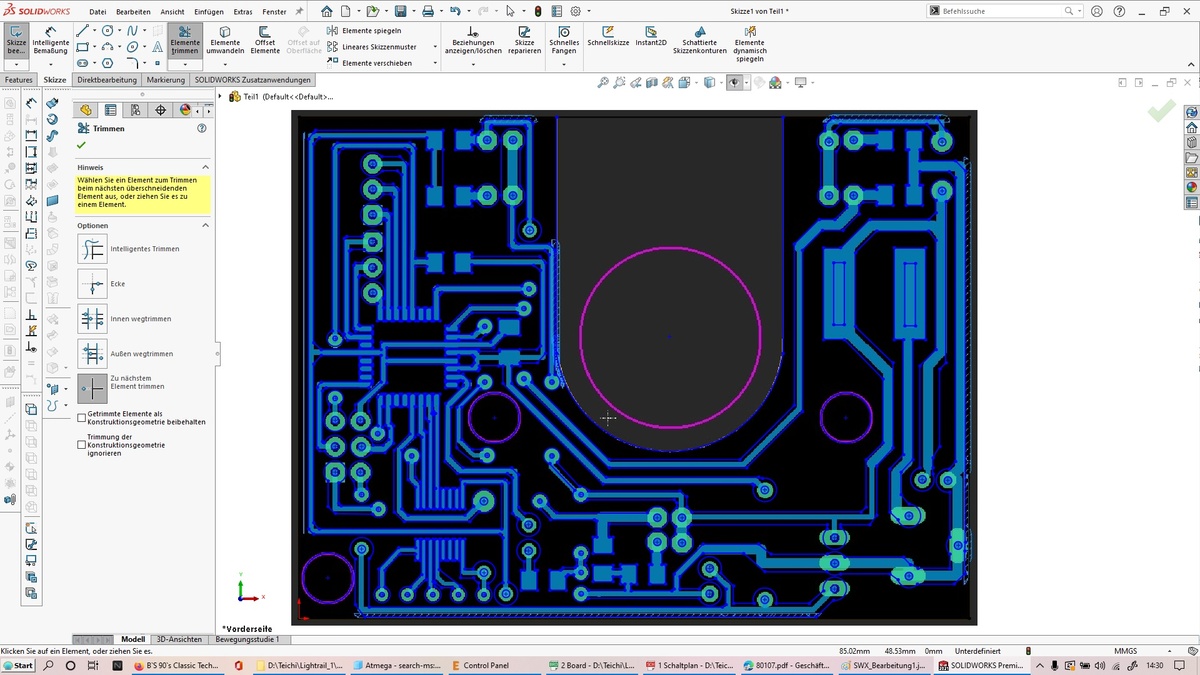Screen dimensions: 1200x675
Task: Open the Datei menu
Action: pyautogui.click(x=98, y=12)
